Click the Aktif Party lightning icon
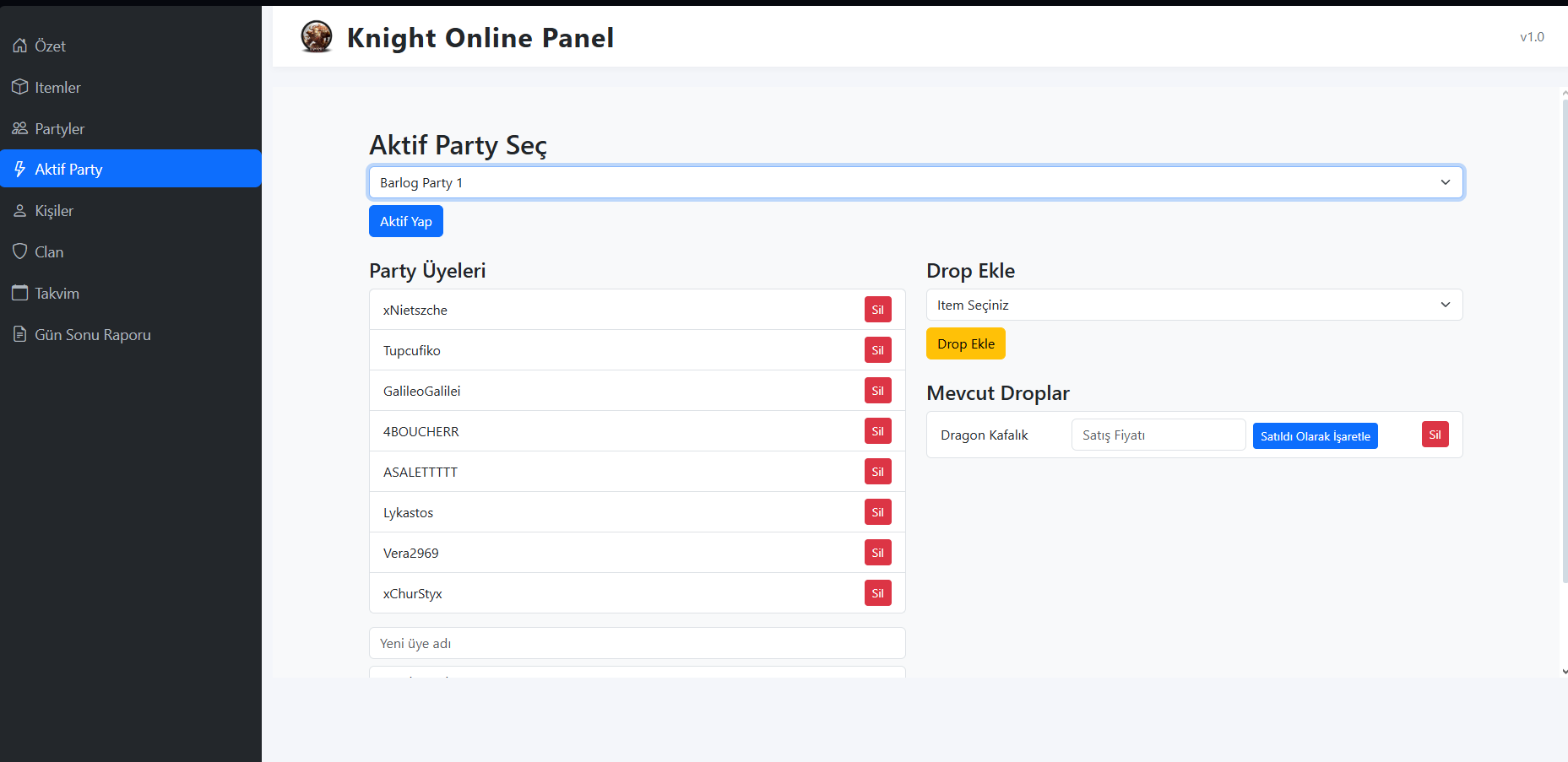 19,170
